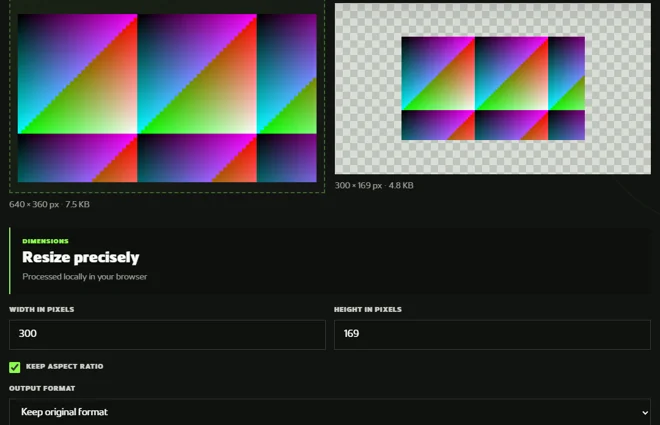660x425 pixels.
Task: Click "Processed locally in your browser" text
Action: click(85, 277)
